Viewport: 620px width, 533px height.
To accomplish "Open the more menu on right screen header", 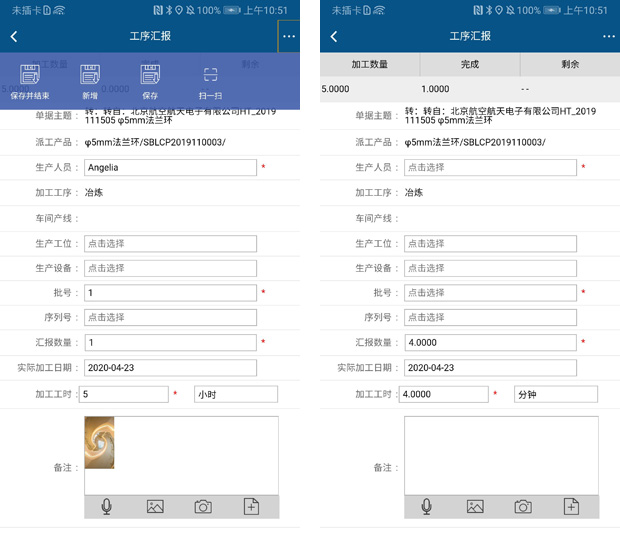I will (608, 36).
